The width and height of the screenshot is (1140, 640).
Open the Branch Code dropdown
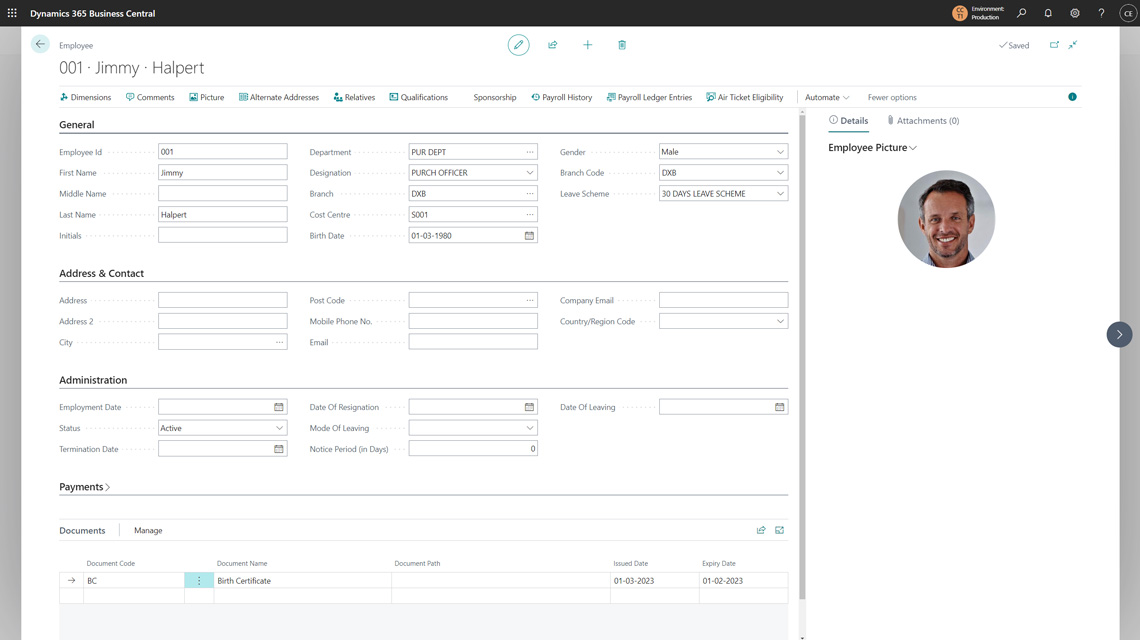[x=780, y=173]
